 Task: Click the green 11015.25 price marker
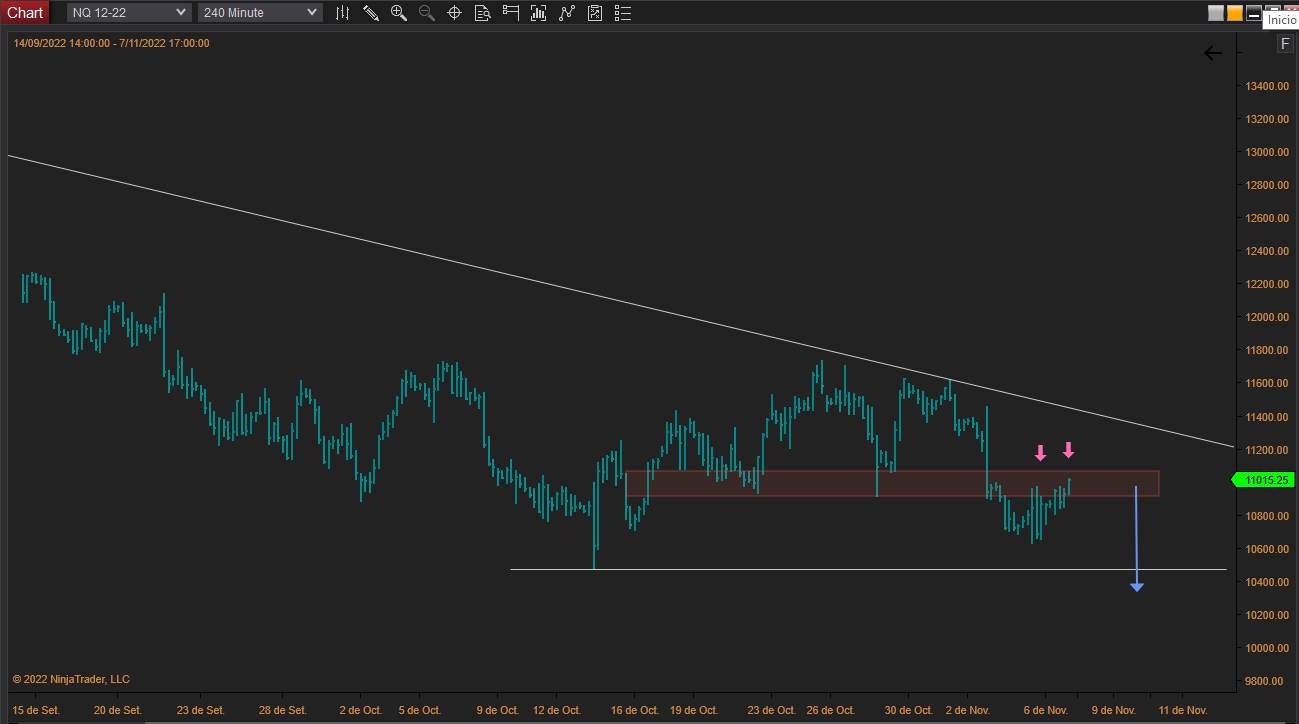(1262, 481)
